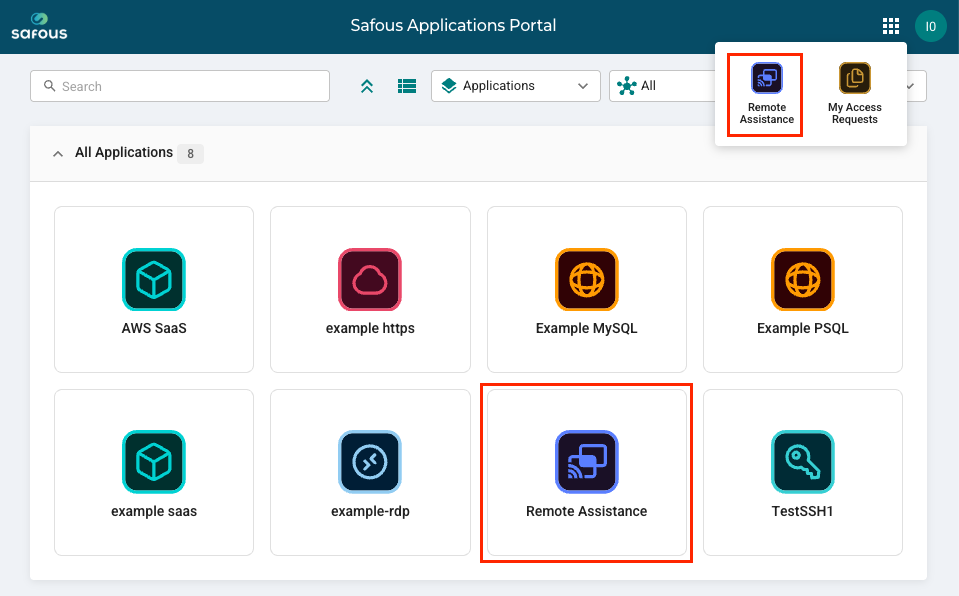Click the Safous Applications Portal title
The image size is (959, 596).
pyautogui.click(x=453, y=26)
